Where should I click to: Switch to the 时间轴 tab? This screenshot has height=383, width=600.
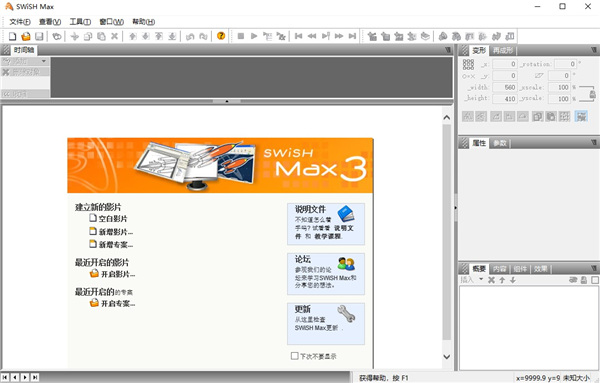tap(24, 50)
